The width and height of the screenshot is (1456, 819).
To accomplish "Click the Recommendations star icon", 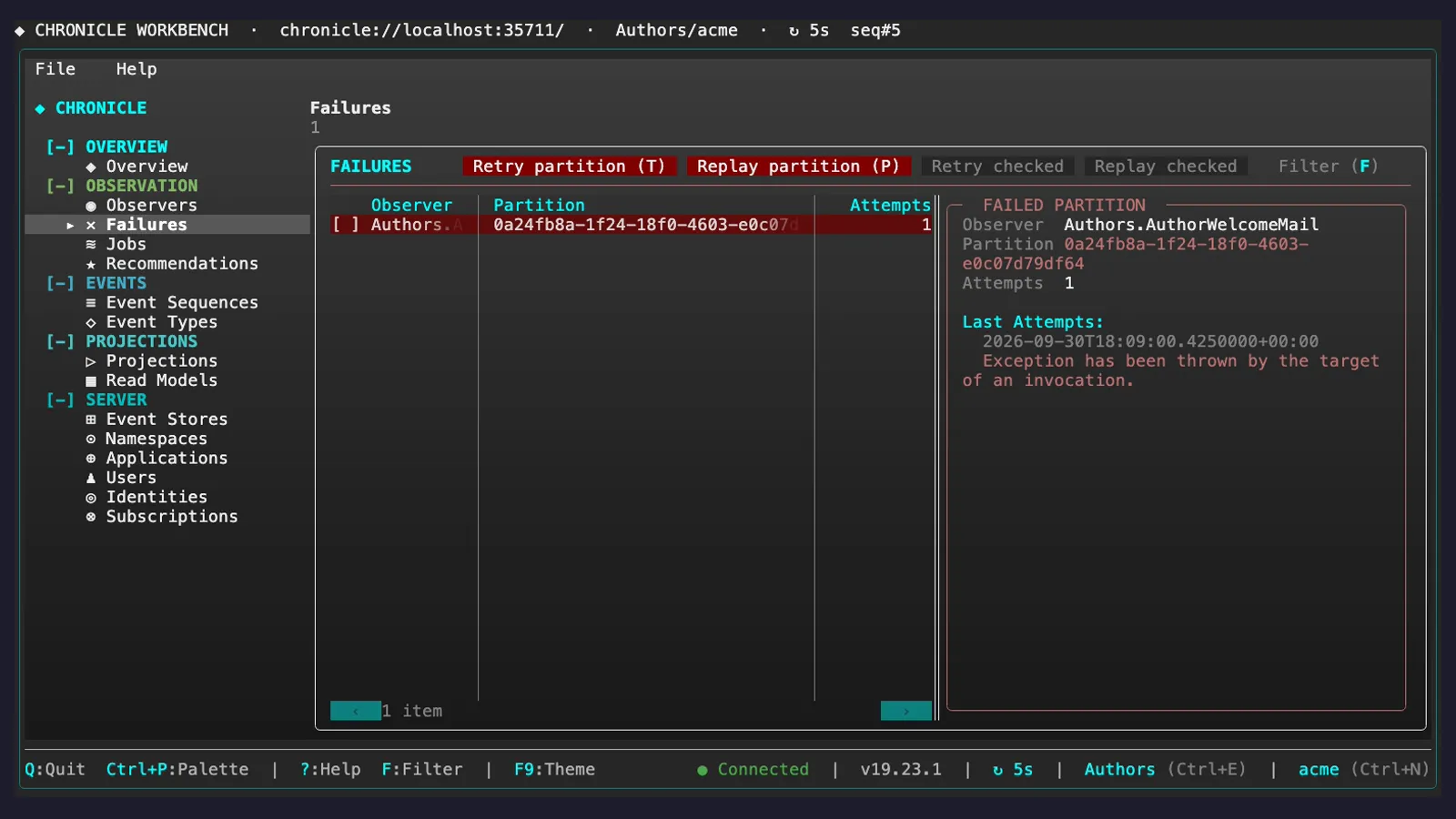I will click(x=91, y=264).
